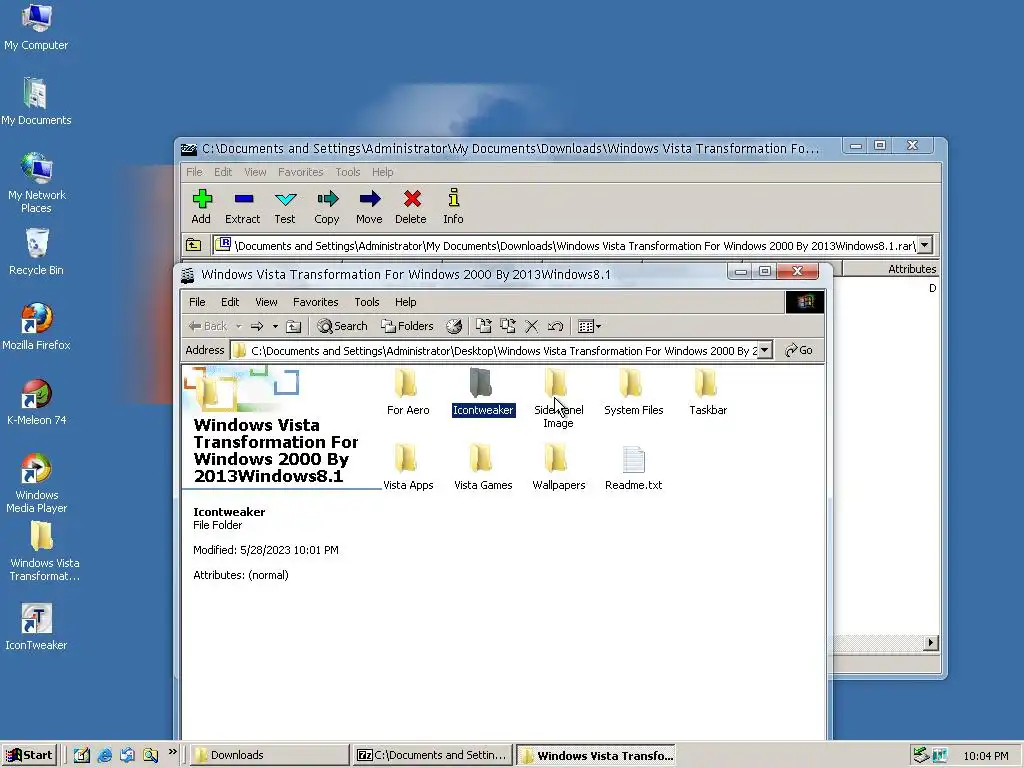Open the Forward history dropdown arrow

tap(275, 326)
